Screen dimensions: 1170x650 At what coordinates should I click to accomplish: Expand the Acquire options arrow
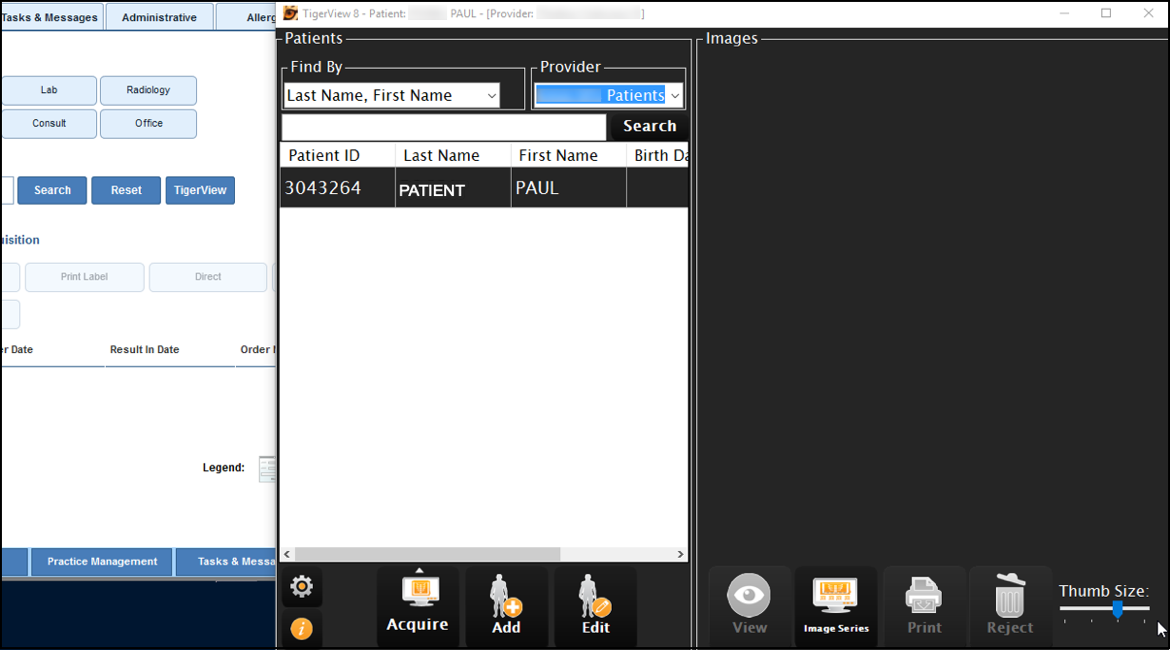click(419, 571)
